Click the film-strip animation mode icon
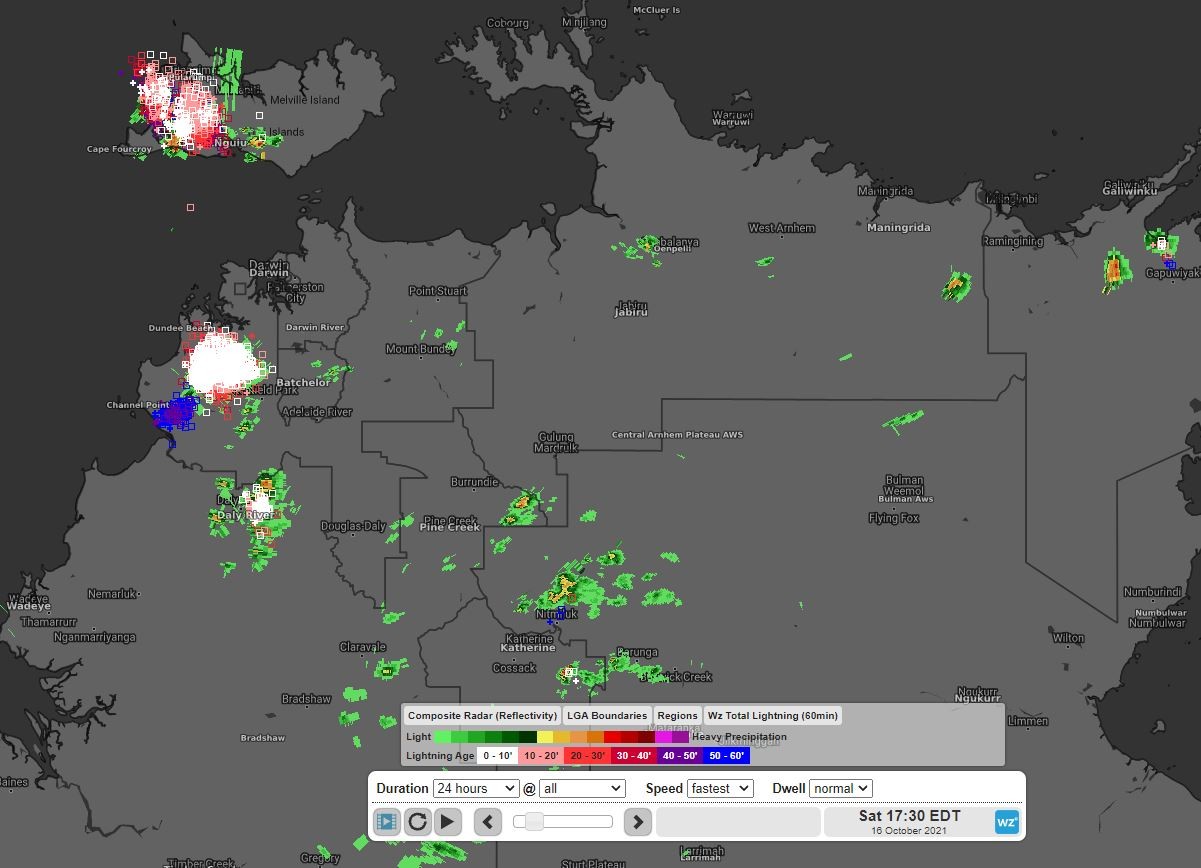Screen dimensions: 1201x868 click(387, 822)
